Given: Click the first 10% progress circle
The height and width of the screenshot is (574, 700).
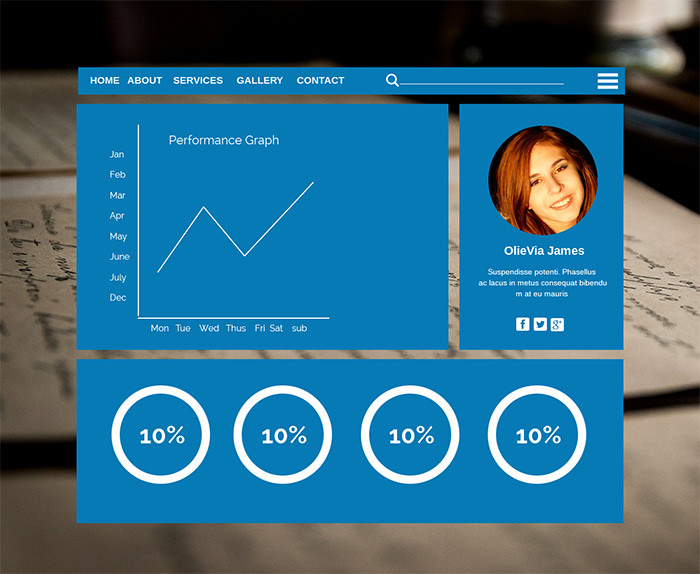Looking at the screenshot, I should pos(161,435).
